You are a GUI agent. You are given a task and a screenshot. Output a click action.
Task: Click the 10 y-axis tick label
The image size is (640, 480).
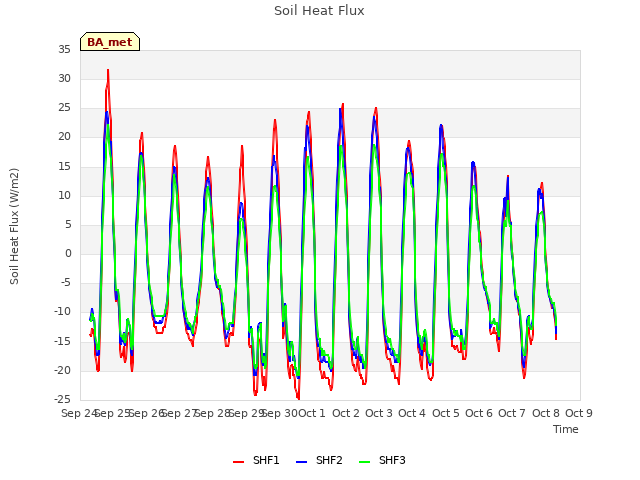pyautogui.click(x=64, y=195)
